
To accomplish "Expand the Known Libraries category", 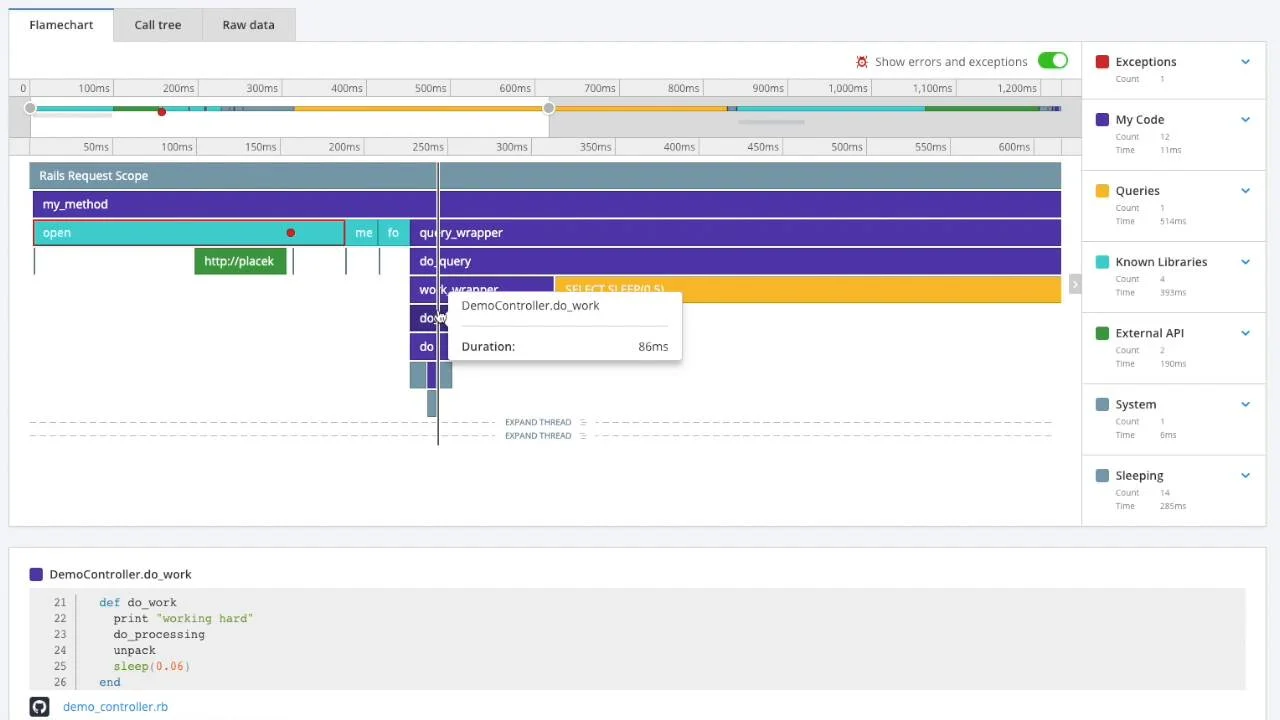I will 1245,262.
